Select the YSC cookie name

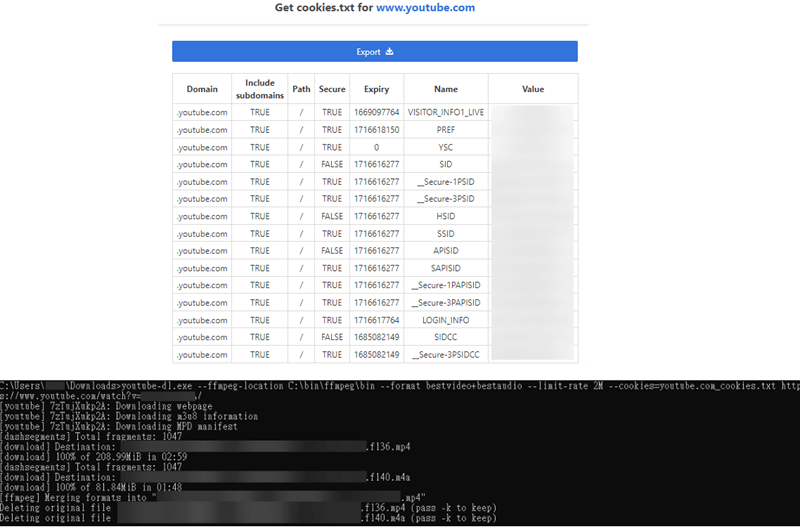tap(446, 147)
